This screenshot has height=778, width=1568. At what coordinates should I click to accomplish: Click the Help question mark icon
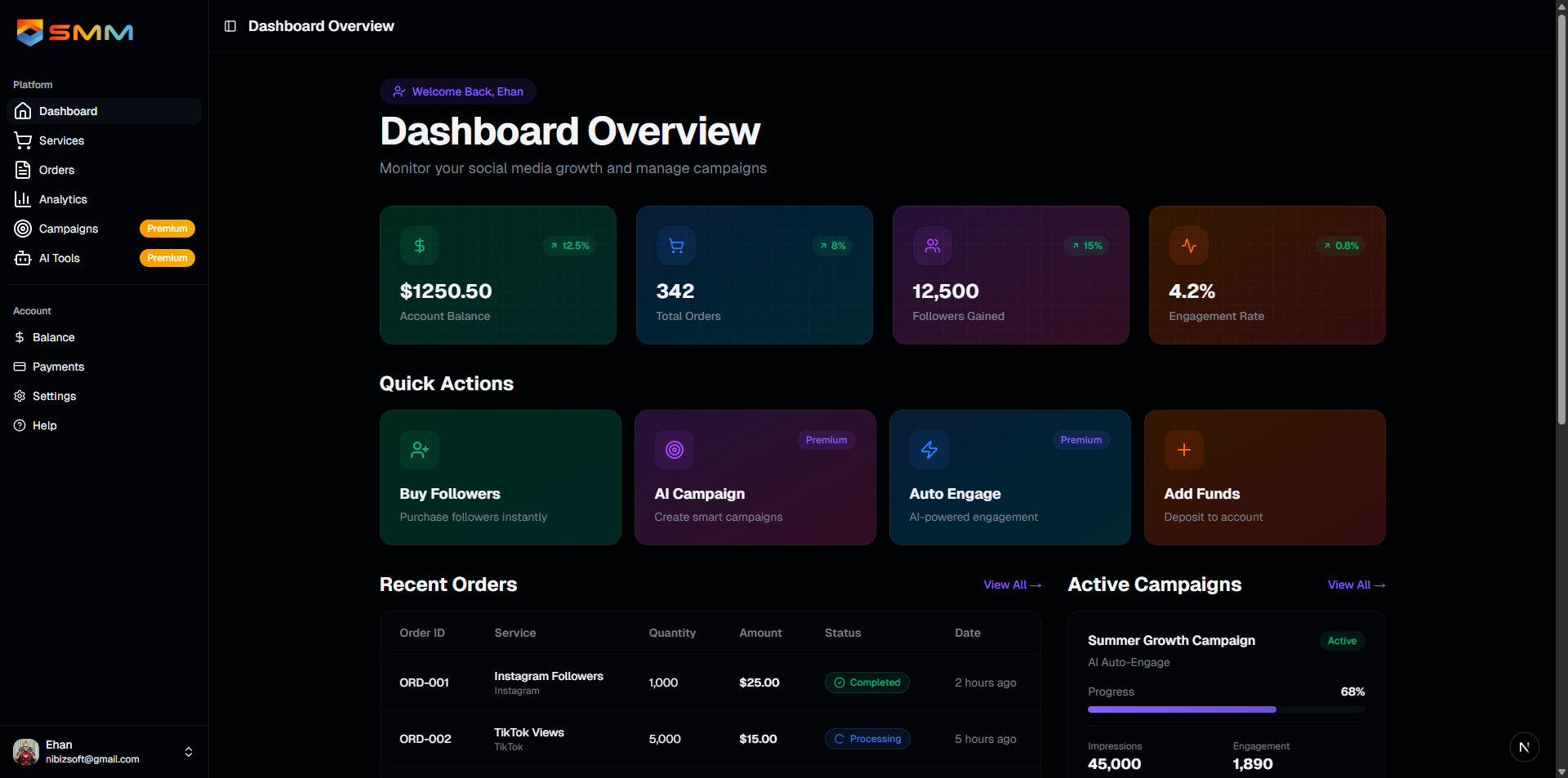[x=20, y=425]
